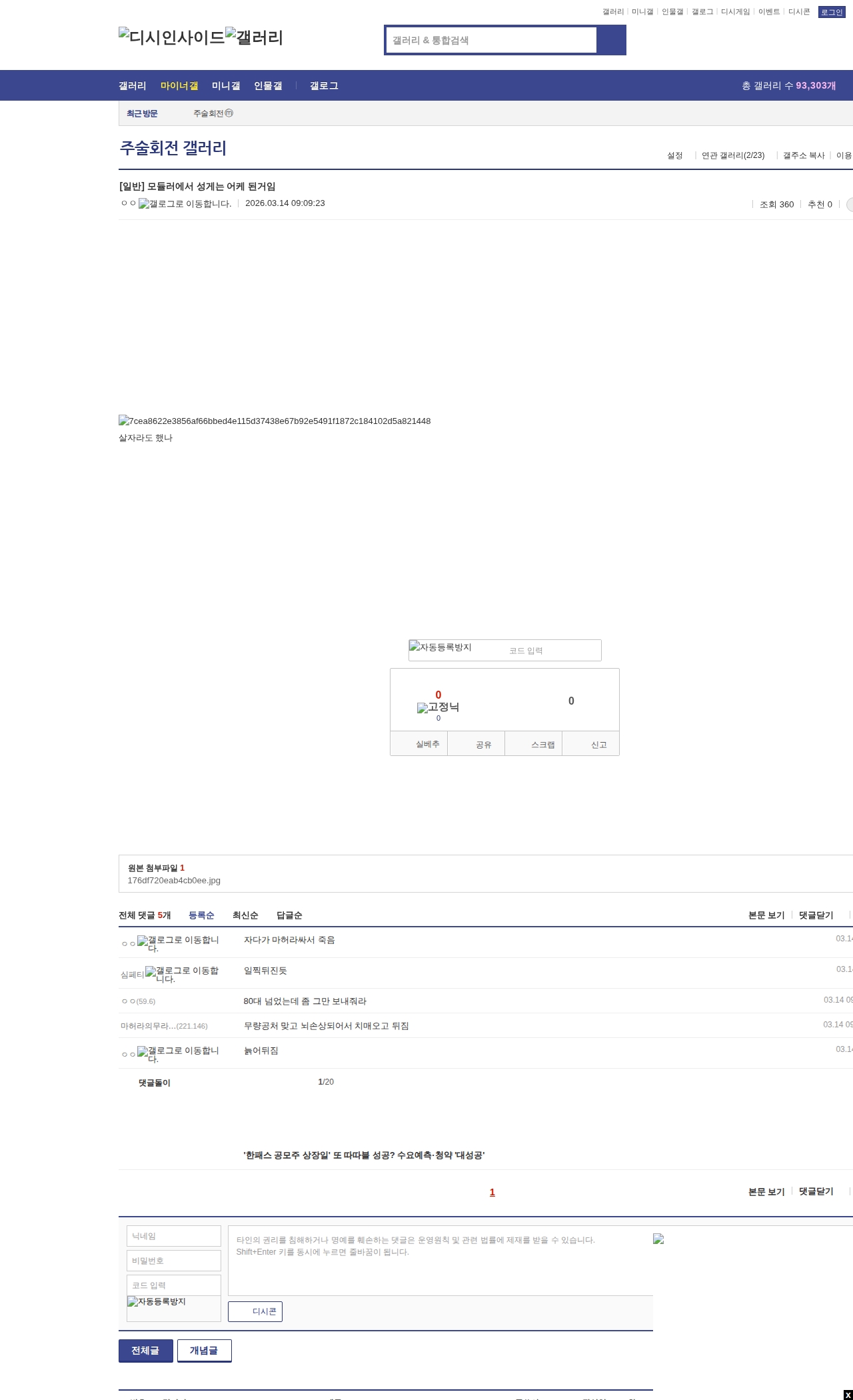
Task: Toggle 댓글닫기 above the comment list
Action: (816, 915)
